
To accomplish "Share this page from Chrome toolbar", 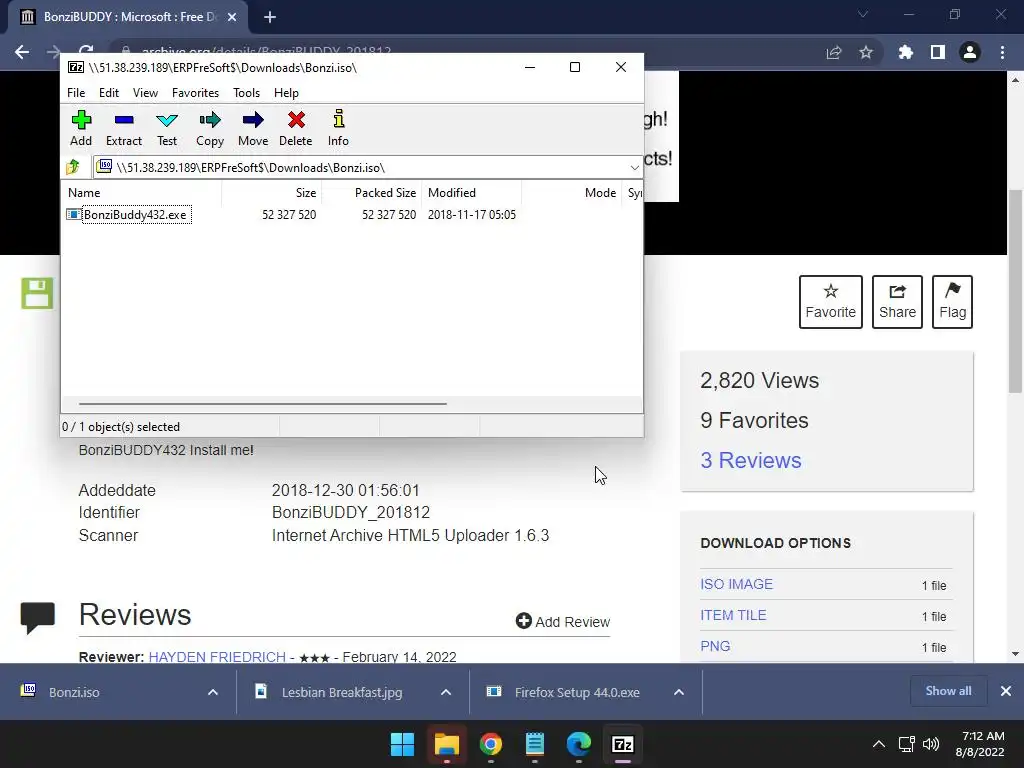I will [x=834, y=52].
